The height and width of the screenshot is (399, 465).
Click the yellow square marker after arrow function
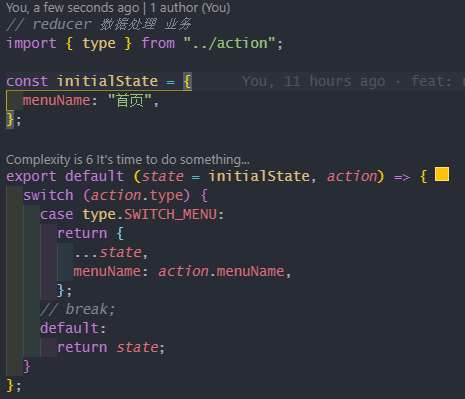click(442, 174)
